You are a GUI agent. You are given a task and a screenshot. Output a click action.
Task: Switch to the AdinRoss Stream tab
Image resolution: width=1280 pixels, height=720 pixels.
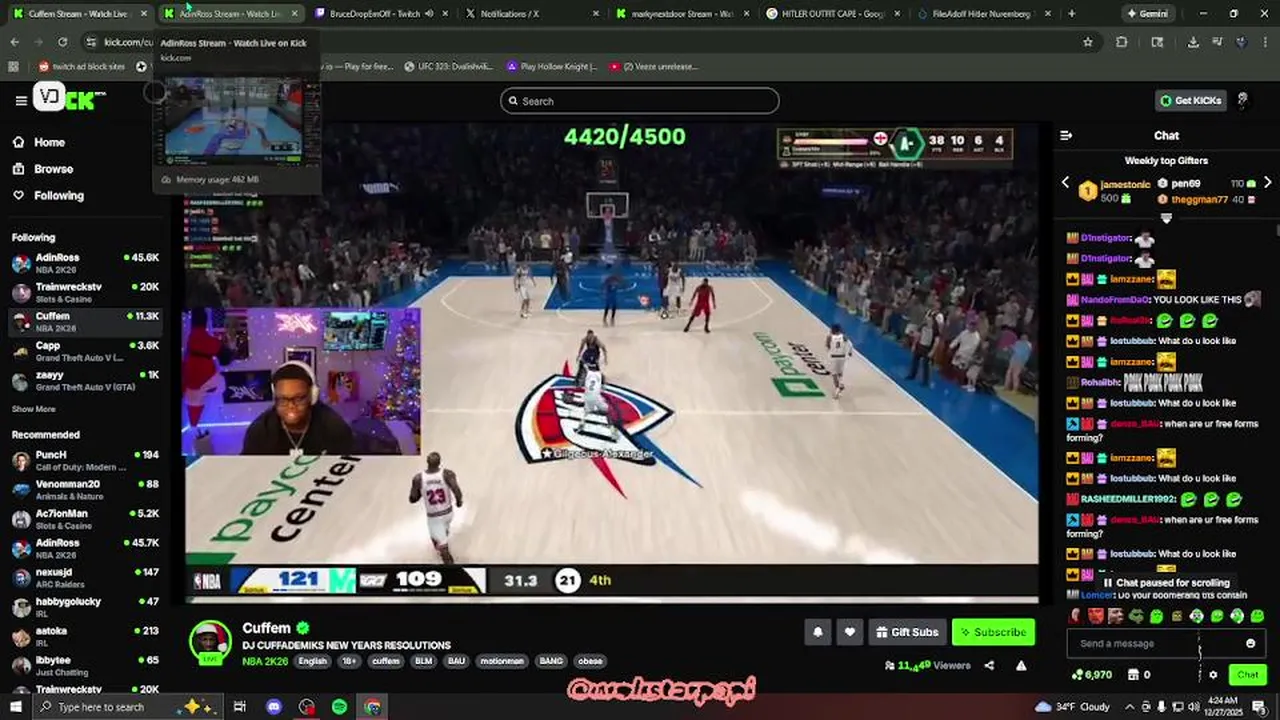(229, 14)
